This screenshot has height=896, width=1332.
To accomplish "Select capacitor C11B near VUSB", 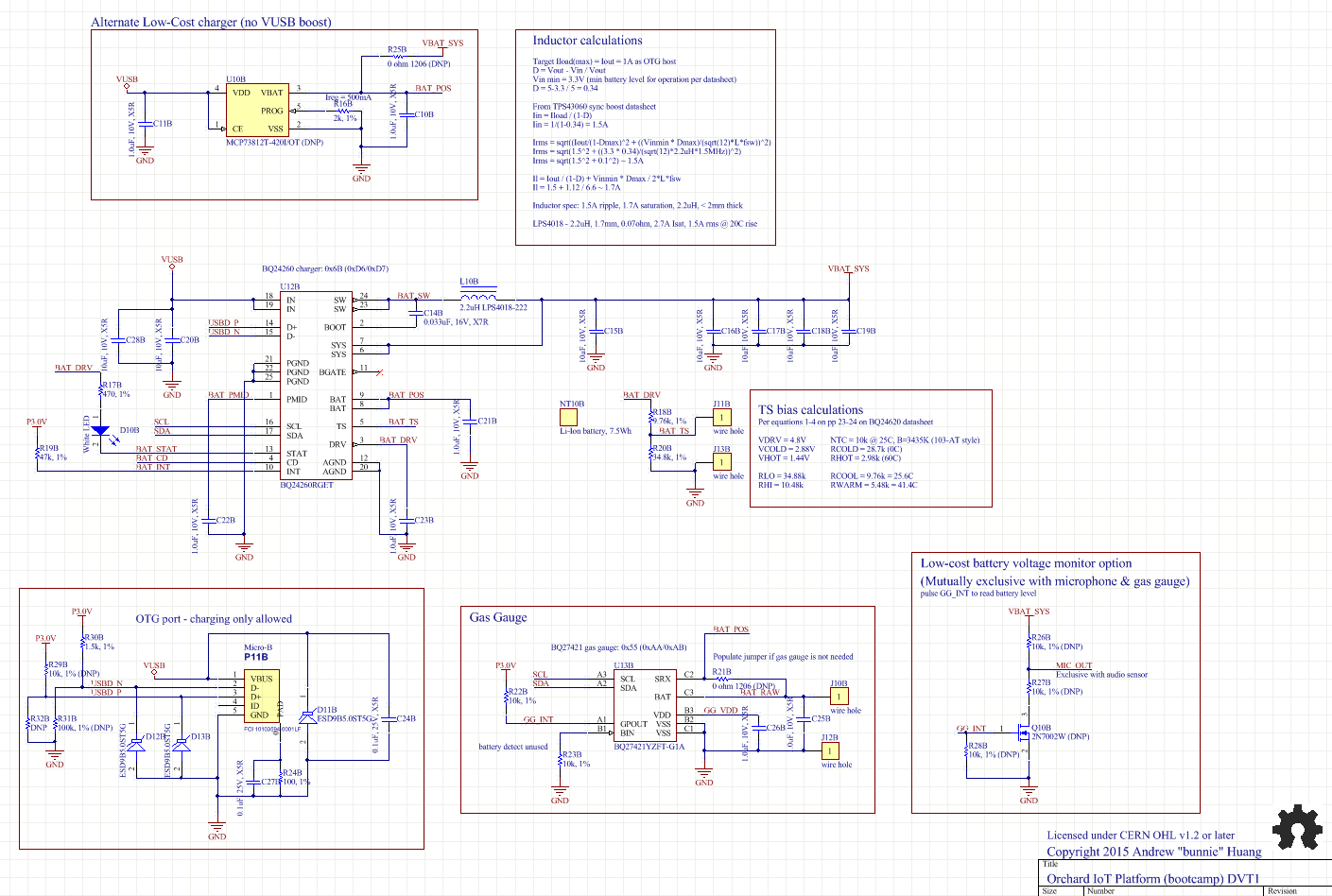I will point(145,124).
